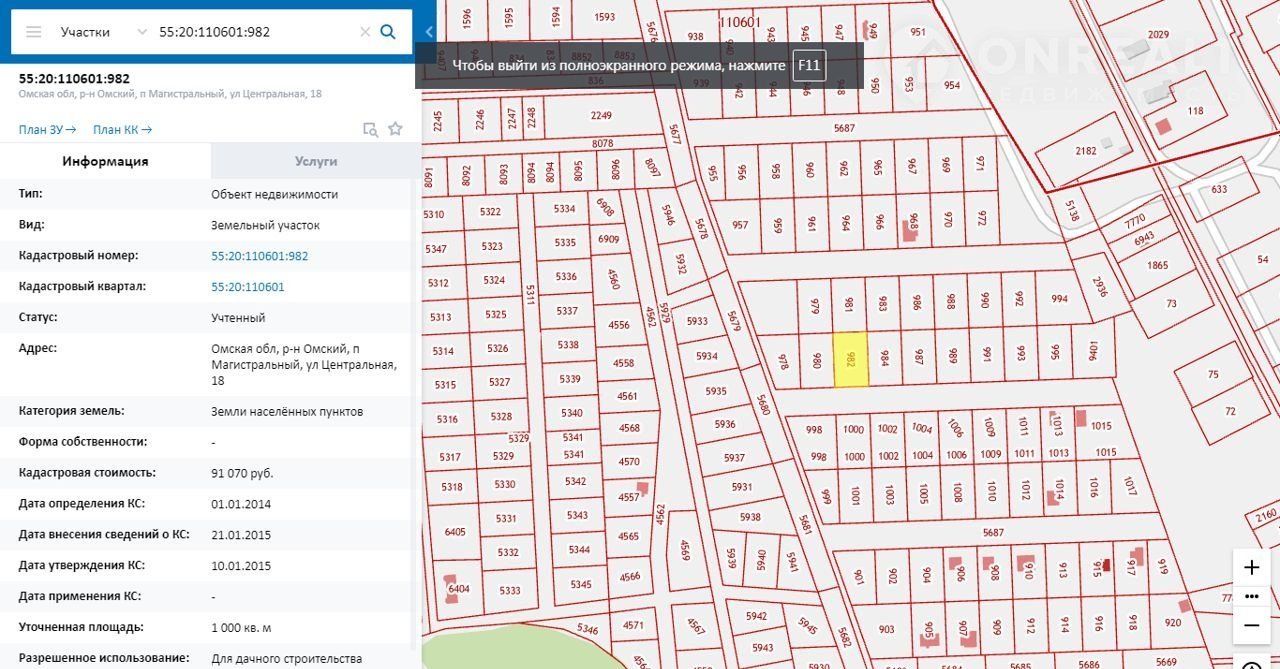Switch to the Информация tab
The width and height of the screenshot is (1280, 669).
[105, 161]
